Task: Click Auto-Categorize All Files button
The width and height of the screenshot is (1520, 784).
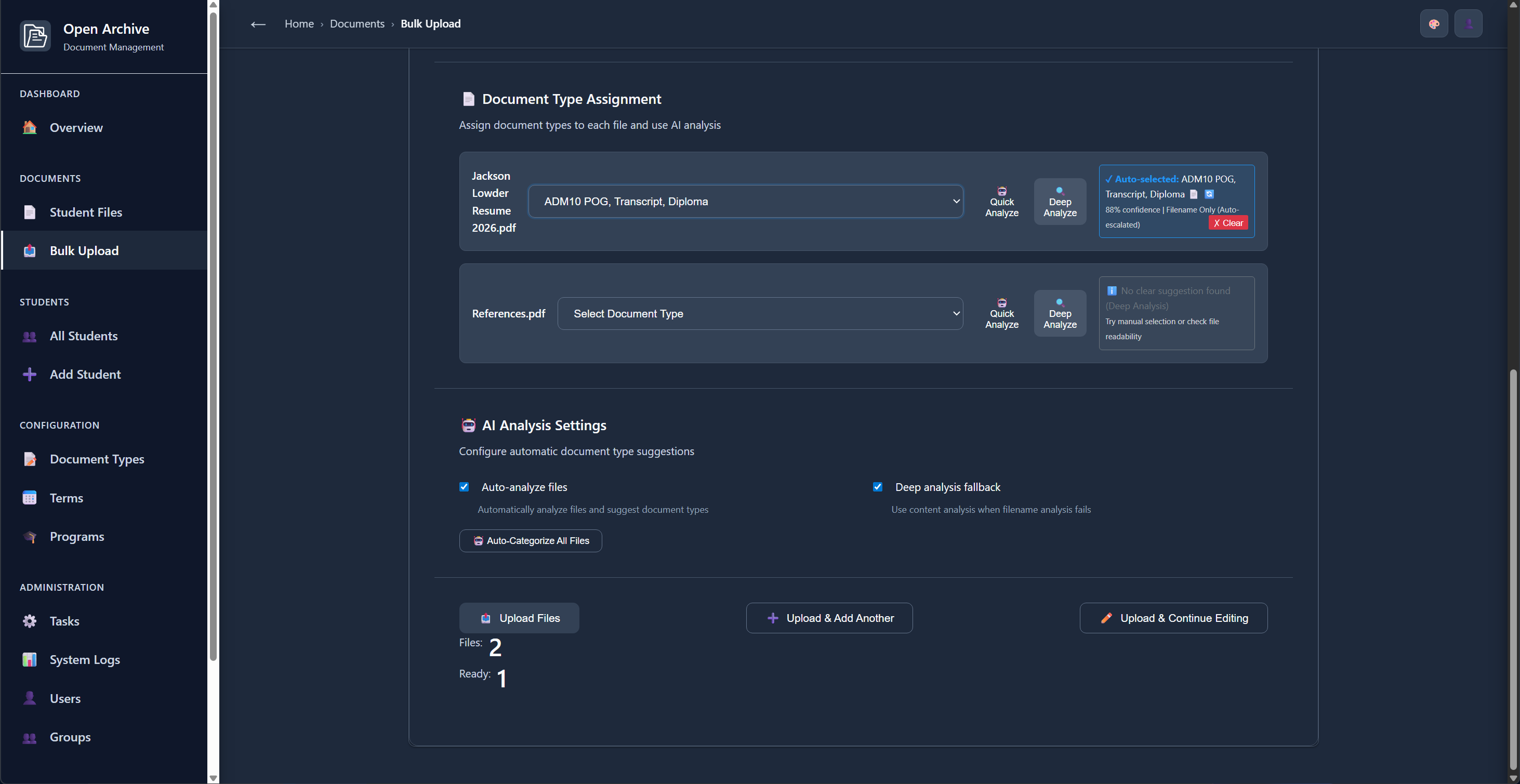Action: click(531, 540)
